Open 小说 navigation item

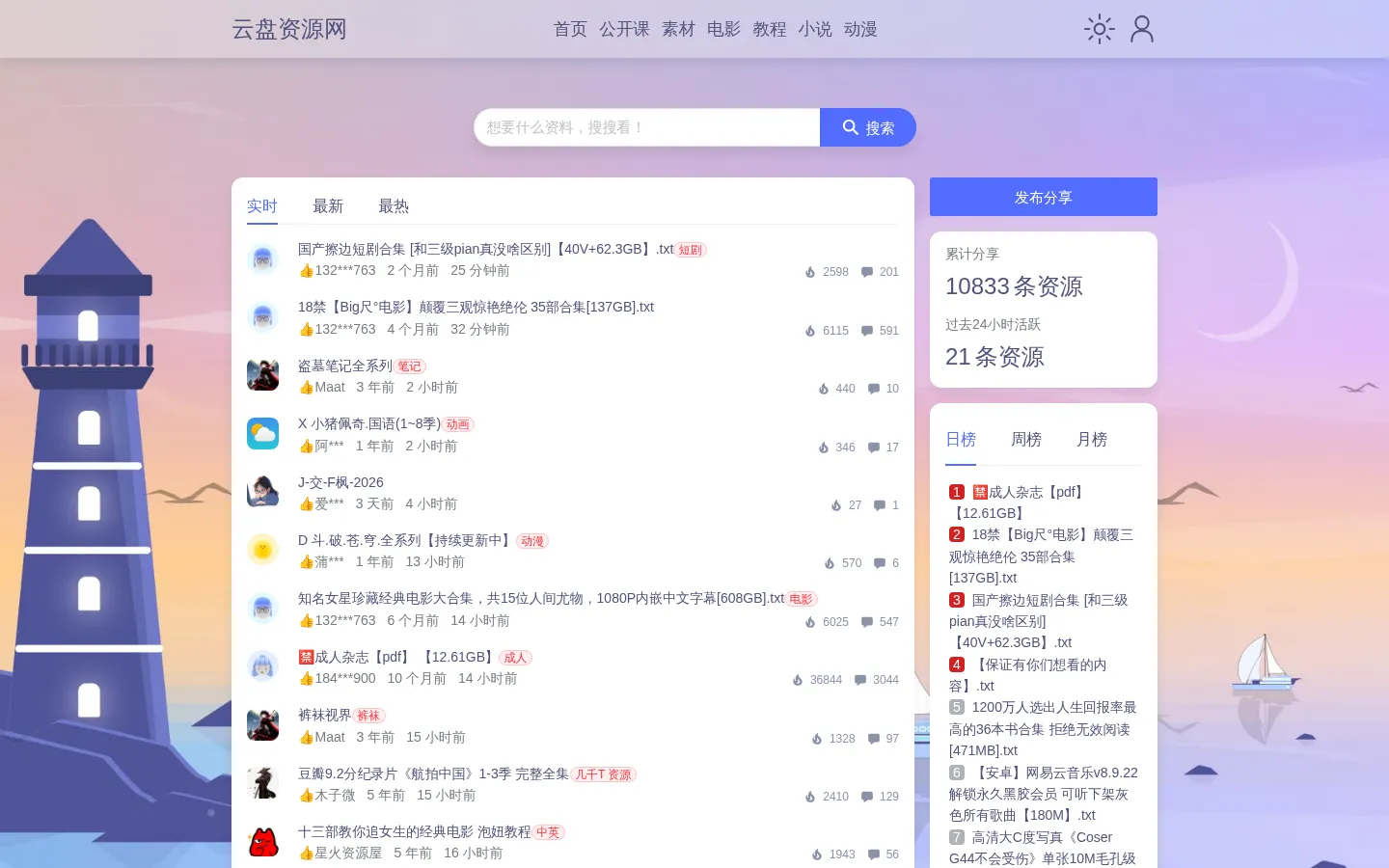pyautogui.click(x=815, y=29)
